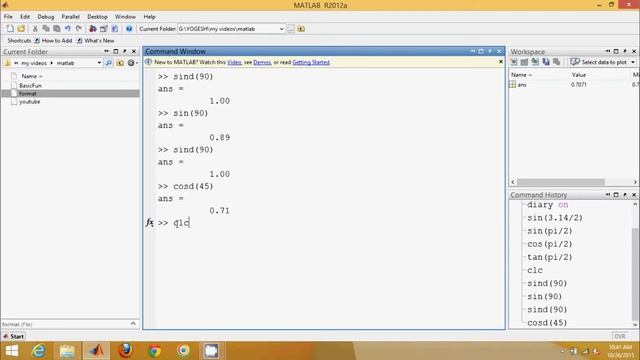The width and height of the screenshot is (640, 360).
Task: Import data icon in Workspace toolbar
Action: (x=535, y=62)
